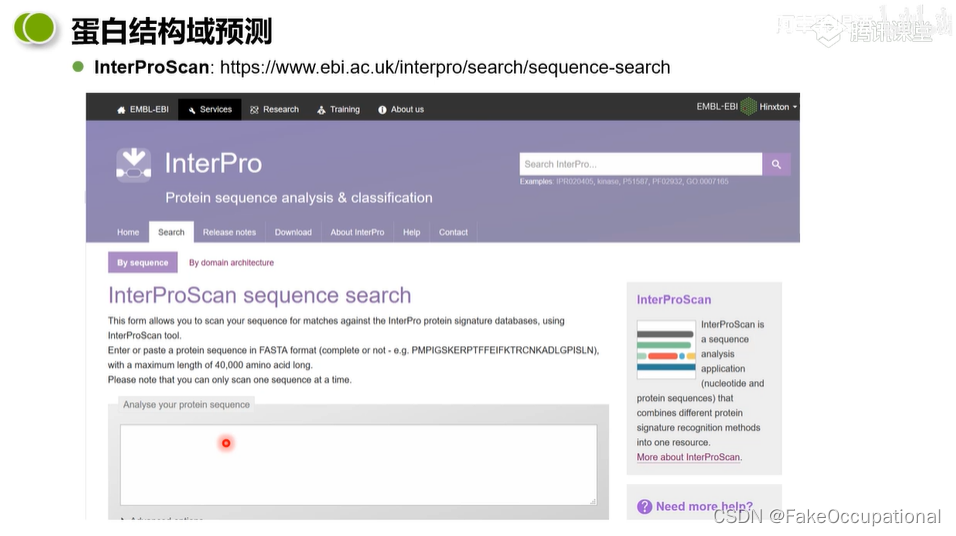Image resolution: width=956 pixels, height=536 pixels.
Task: Open the About us menu item
Action: 401,109
